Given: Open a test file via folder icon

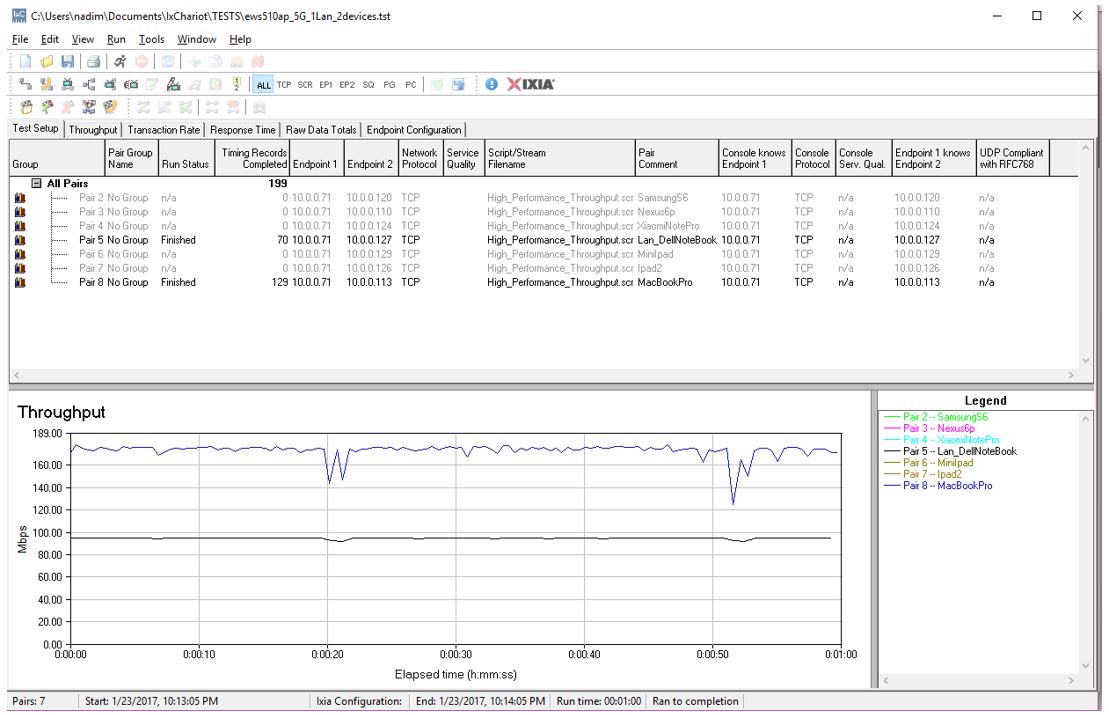Looking at the screenshot, I should point(47,62).
